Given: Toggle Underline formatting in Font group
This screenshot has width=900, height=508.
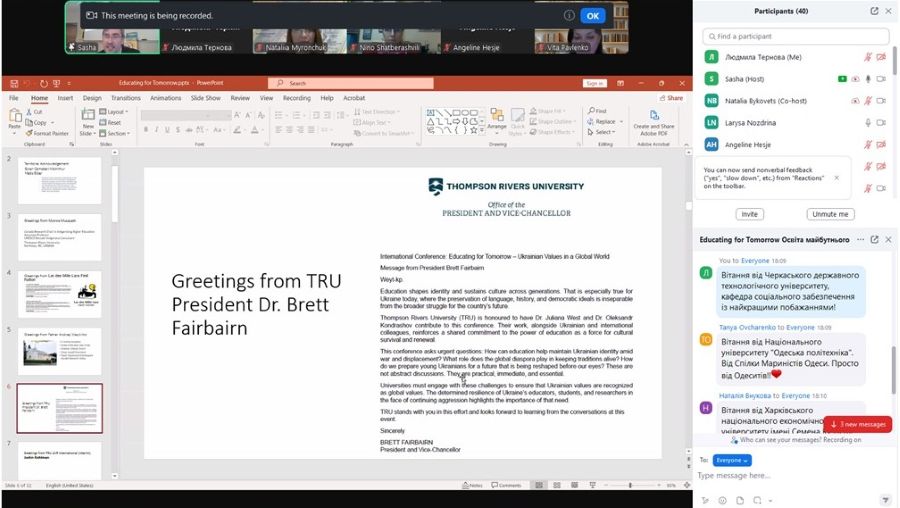Looking at the screenshot, I should click(167, 130).
